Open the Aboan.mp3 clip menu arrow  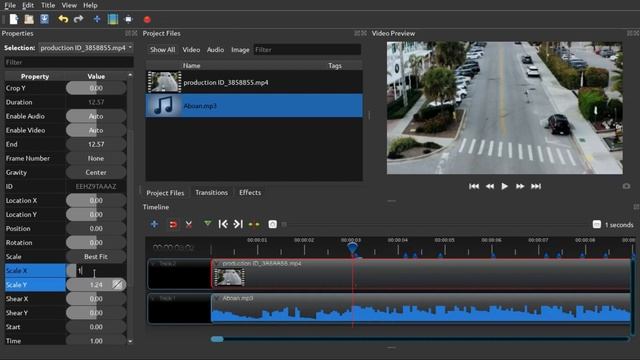pos(217,298)
